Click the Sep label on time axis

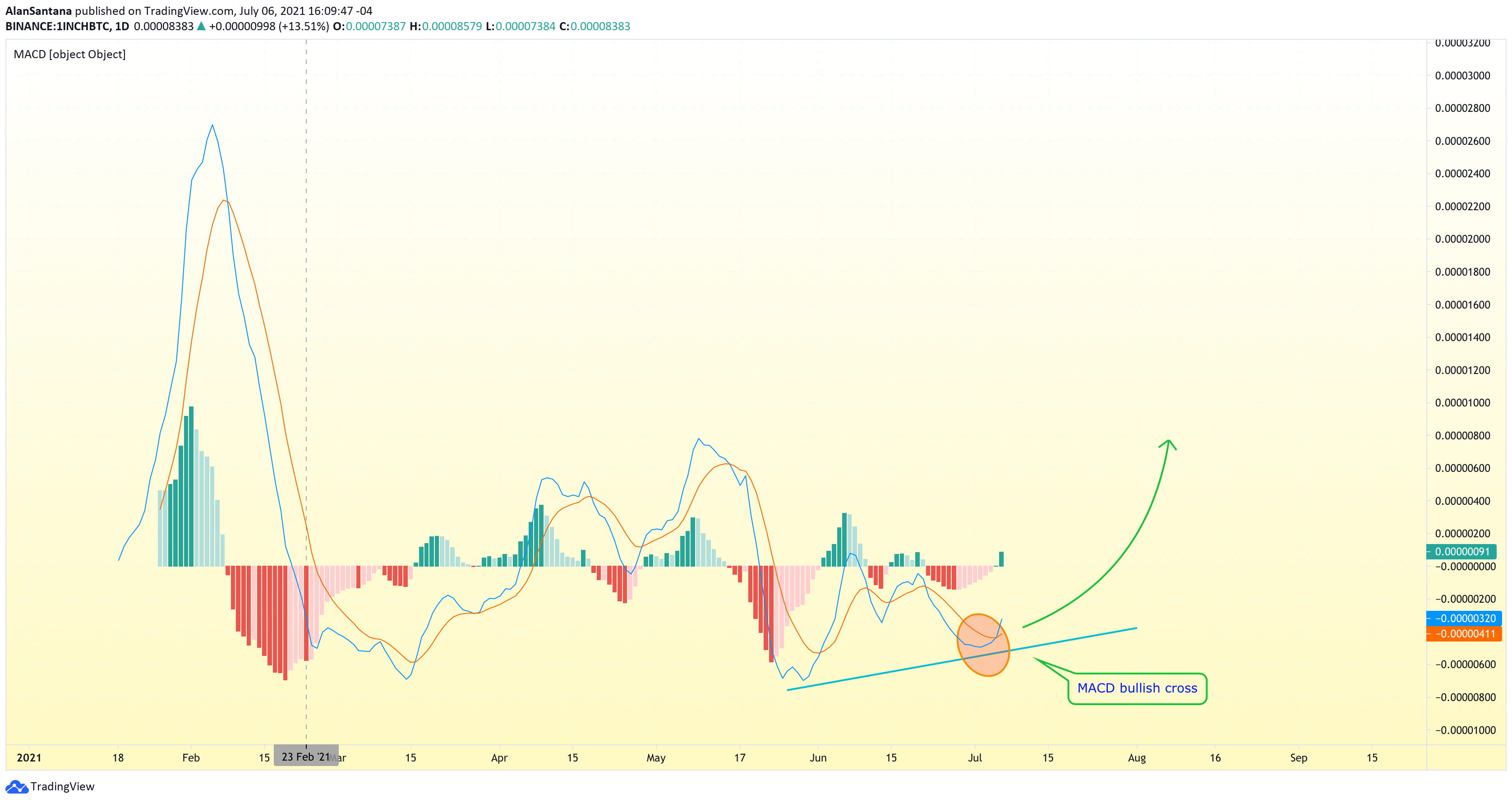(1298, 758)
